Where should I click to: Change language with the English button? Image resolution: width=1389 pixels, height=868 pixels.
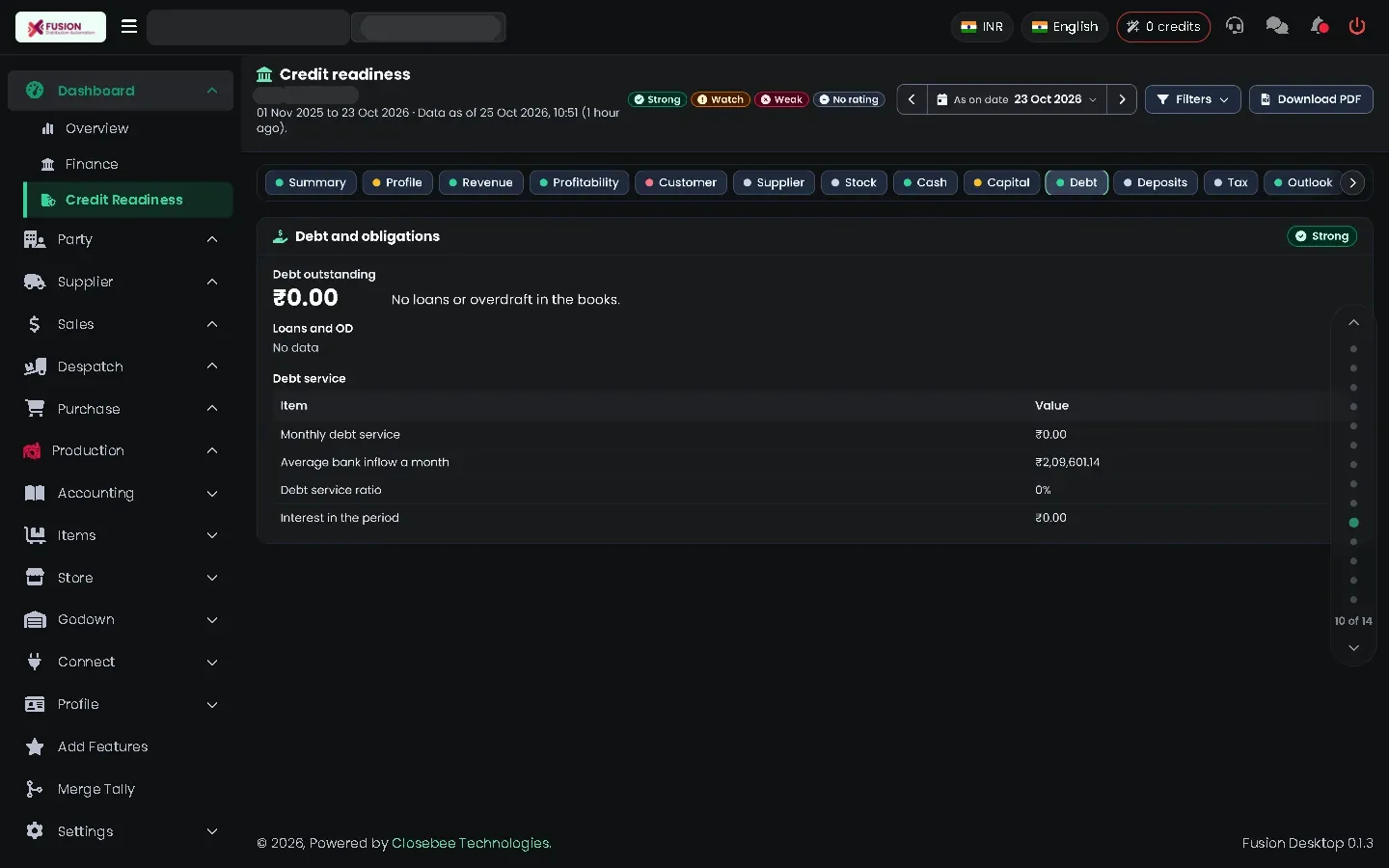coord(1065,27)
